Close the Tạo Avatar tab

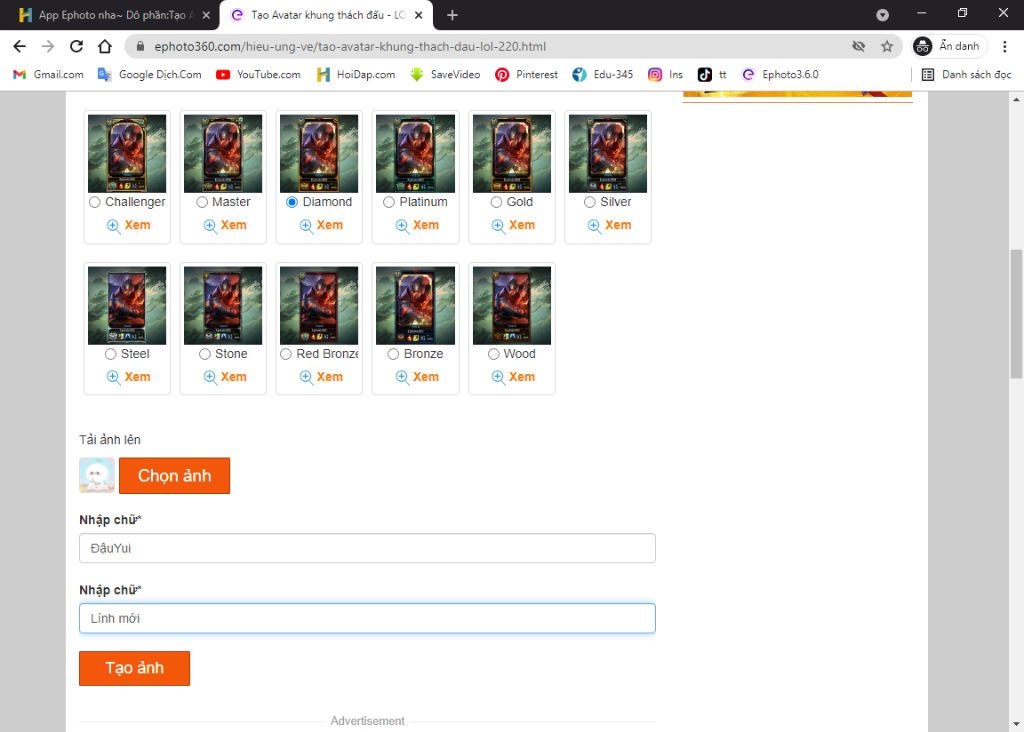click(419, 15)
